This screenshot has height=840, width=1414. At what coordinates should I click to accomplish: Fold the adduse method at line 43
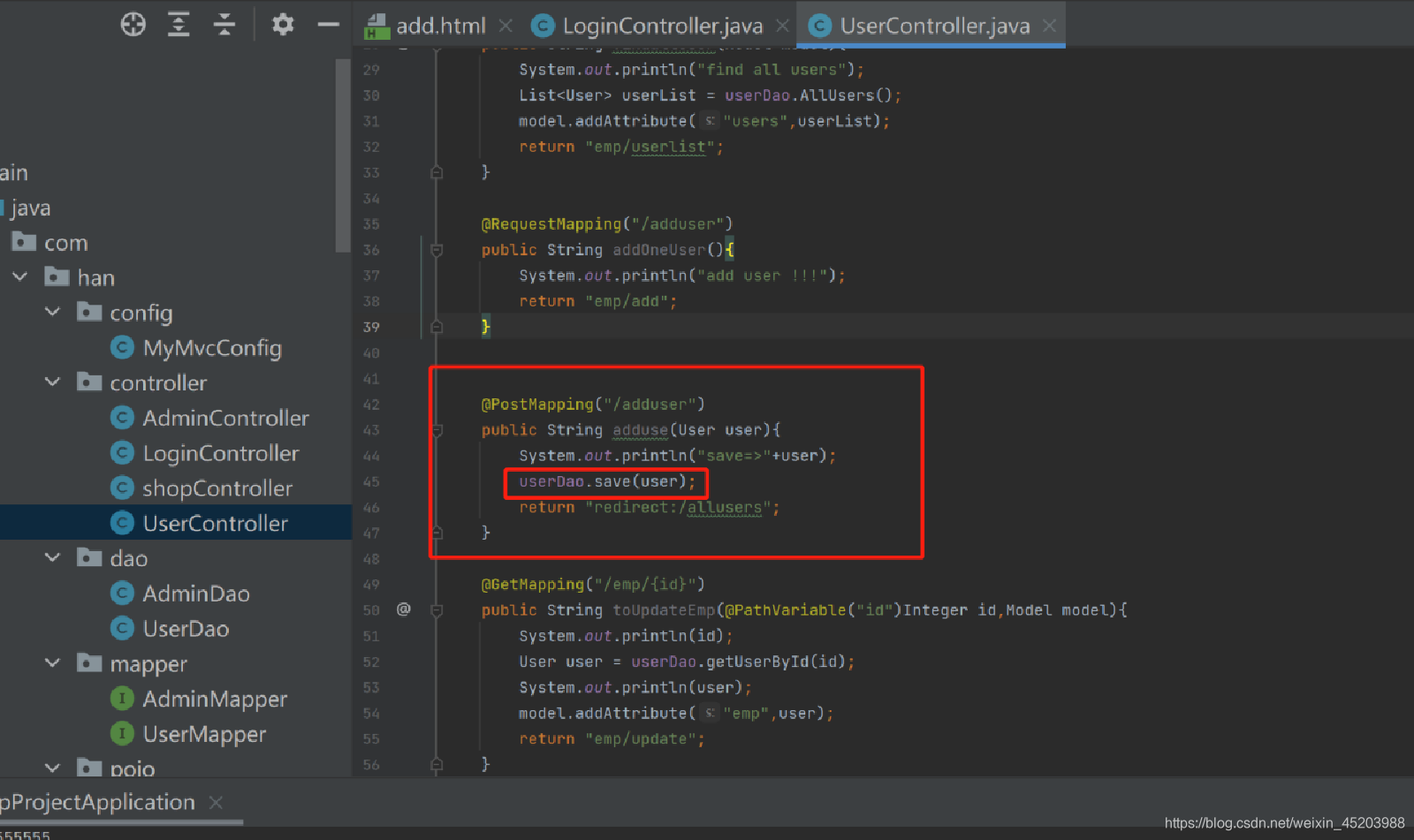[437, 430]
